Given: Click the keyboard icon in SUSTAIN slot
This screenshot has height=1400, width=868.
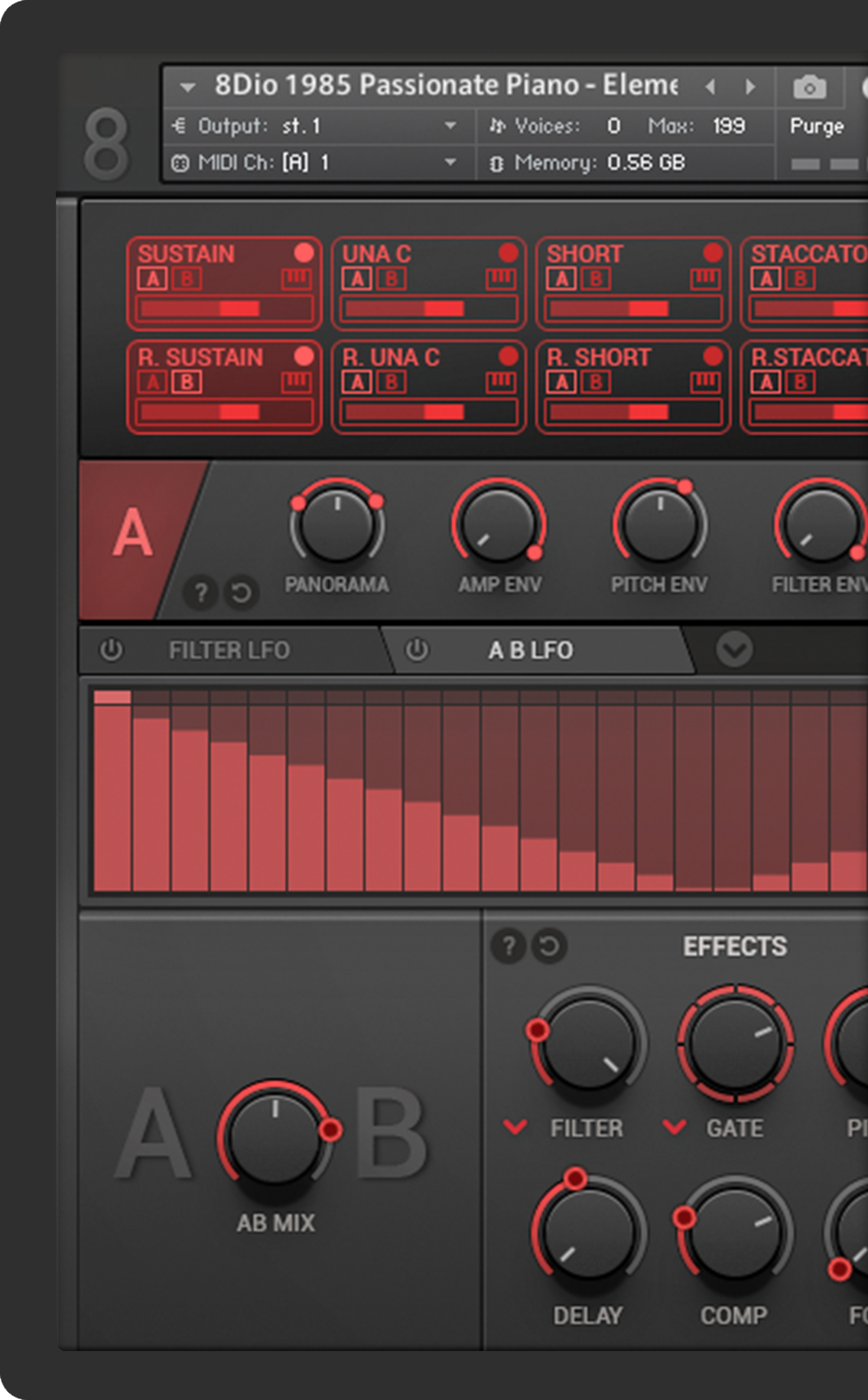Looking at the screenshot, I should click(x=296, y=279).
